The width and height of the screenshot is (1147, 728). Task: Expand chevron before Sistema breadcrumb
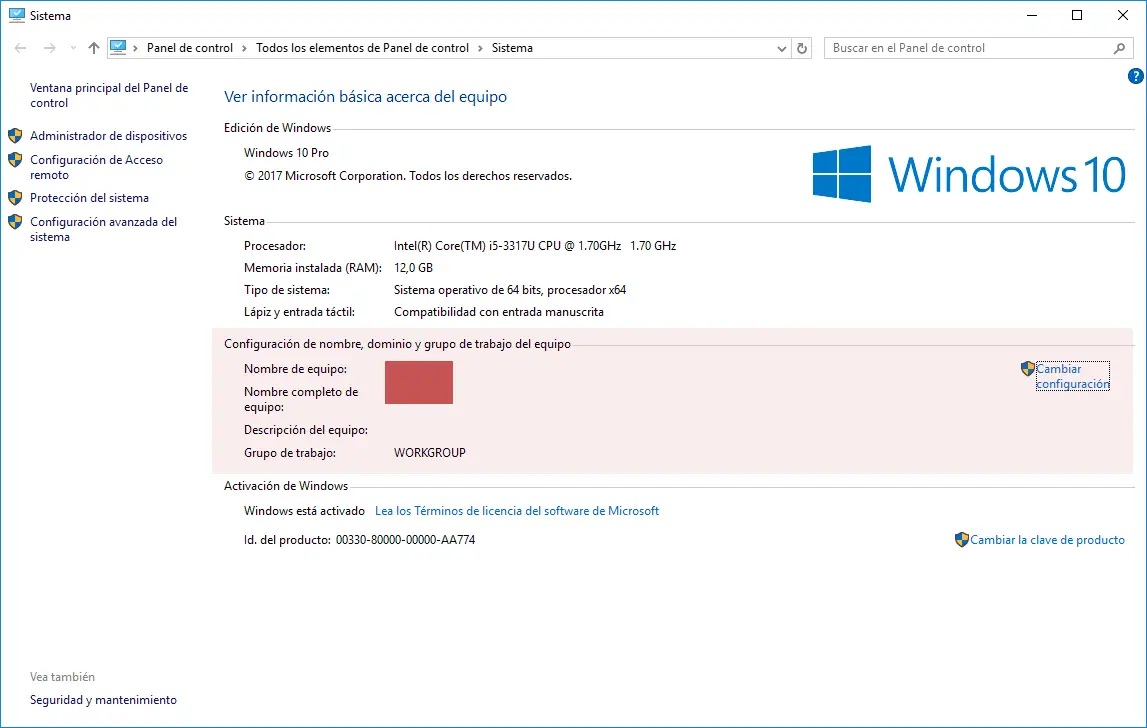point(481,48)
